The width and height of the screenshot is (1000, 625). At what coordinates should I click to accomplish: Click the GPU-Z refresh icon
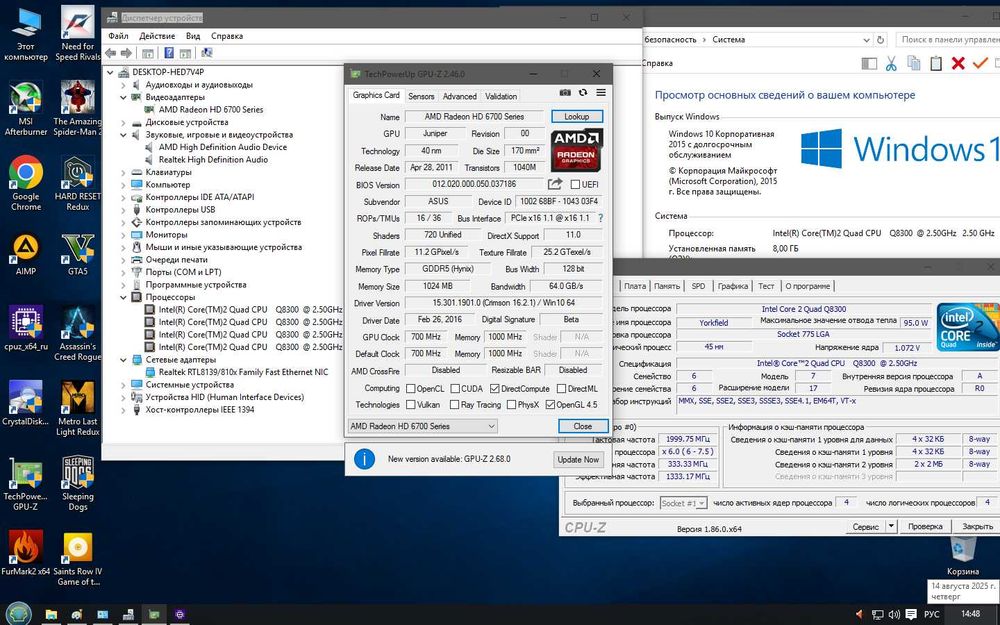(583, 93)
